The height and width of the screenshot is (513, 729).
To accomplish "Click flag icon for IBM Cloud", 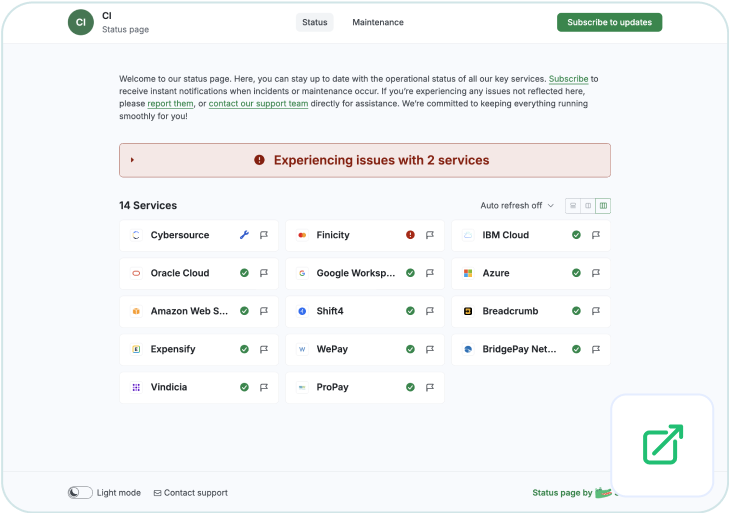I will point(596,235).
